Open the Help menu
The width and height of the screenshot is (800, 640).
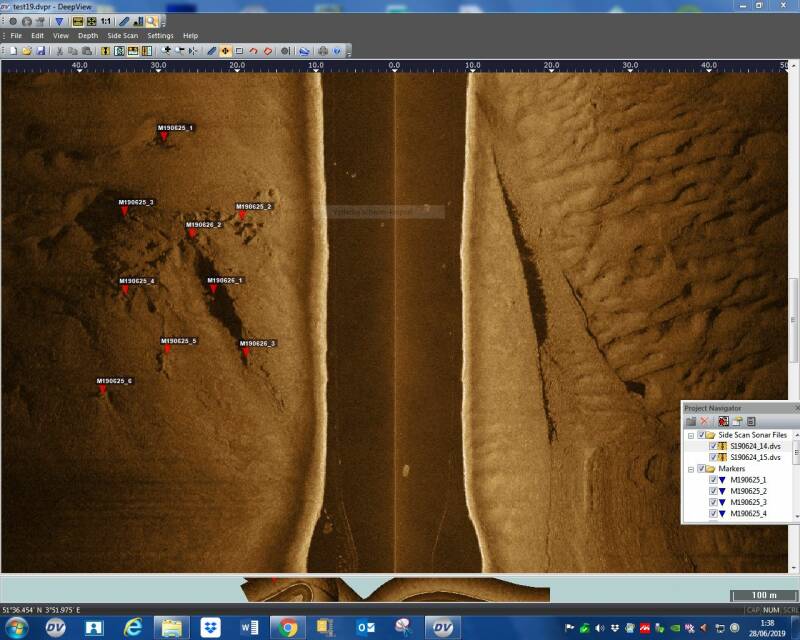pos(190,36)
